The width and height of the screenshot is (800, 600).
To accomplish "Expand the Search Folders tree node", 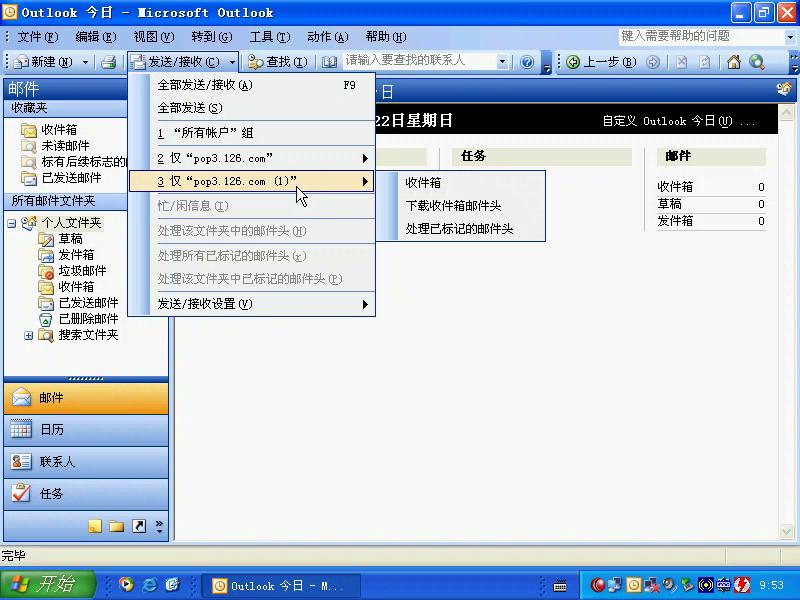I will tap(29, 335).
